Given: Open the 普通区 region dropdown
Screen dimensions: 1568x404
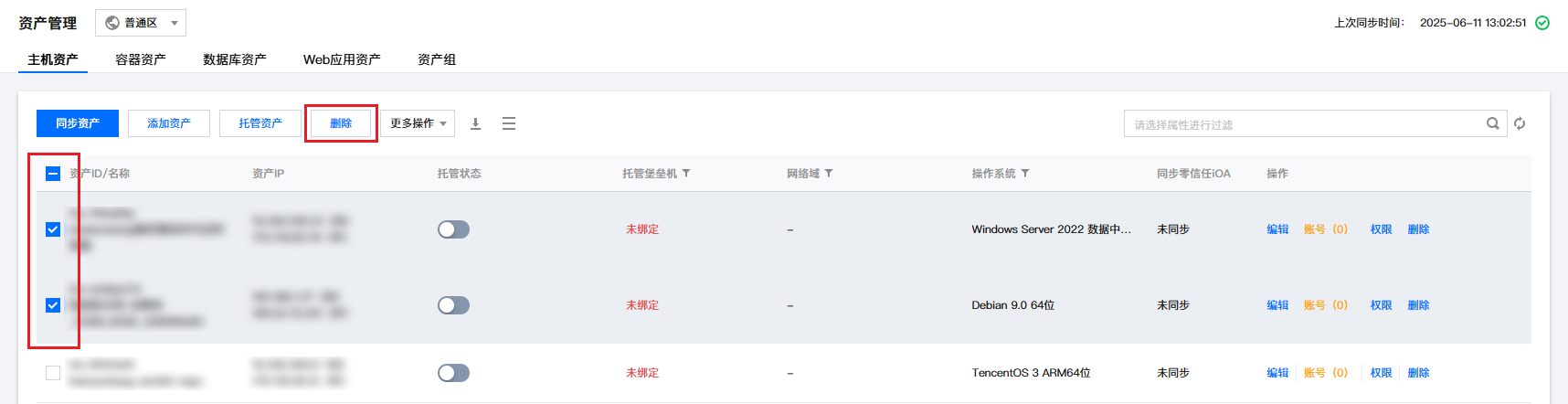Looking at the screenshot, I should 141,23.
